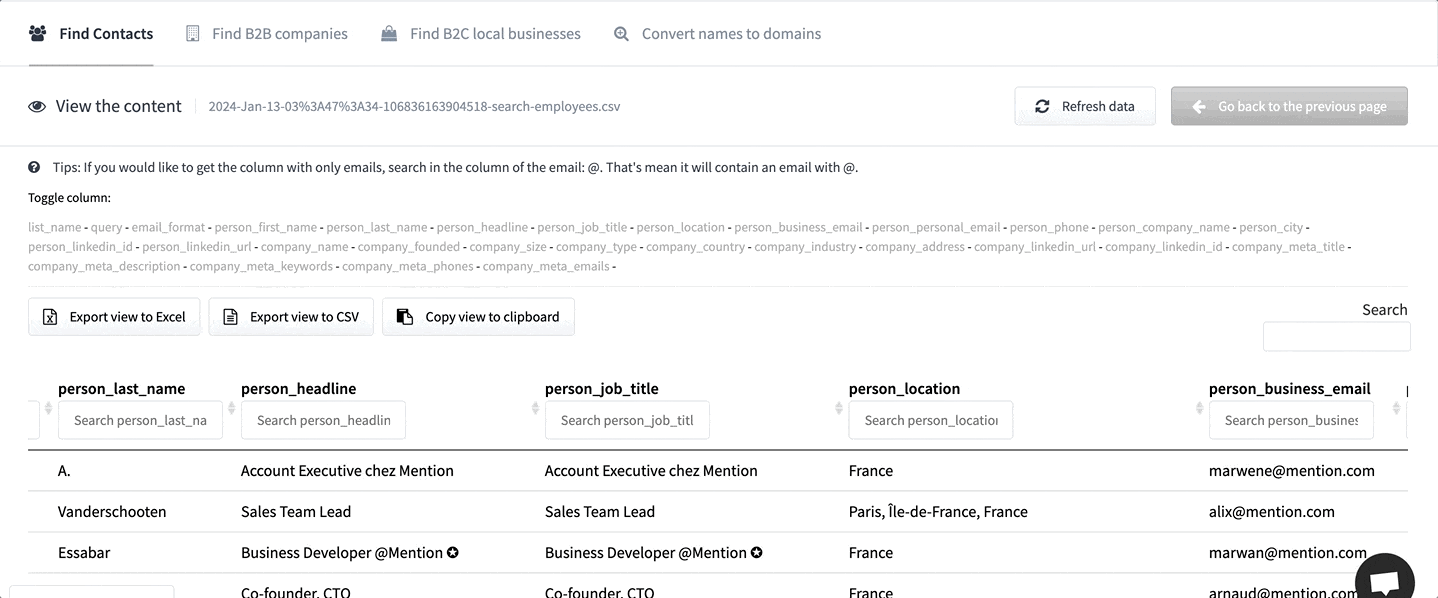Click the magnifier icon beside Convert names to domains
Viewport: 1438px width, 598px height.
(x=621, y=33)
